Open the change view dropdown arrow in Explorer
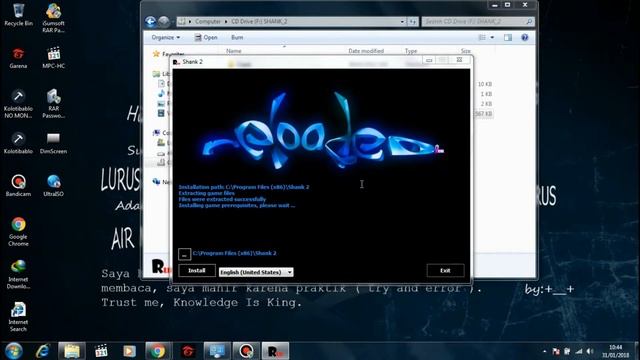640x360 pixels. 492,37
